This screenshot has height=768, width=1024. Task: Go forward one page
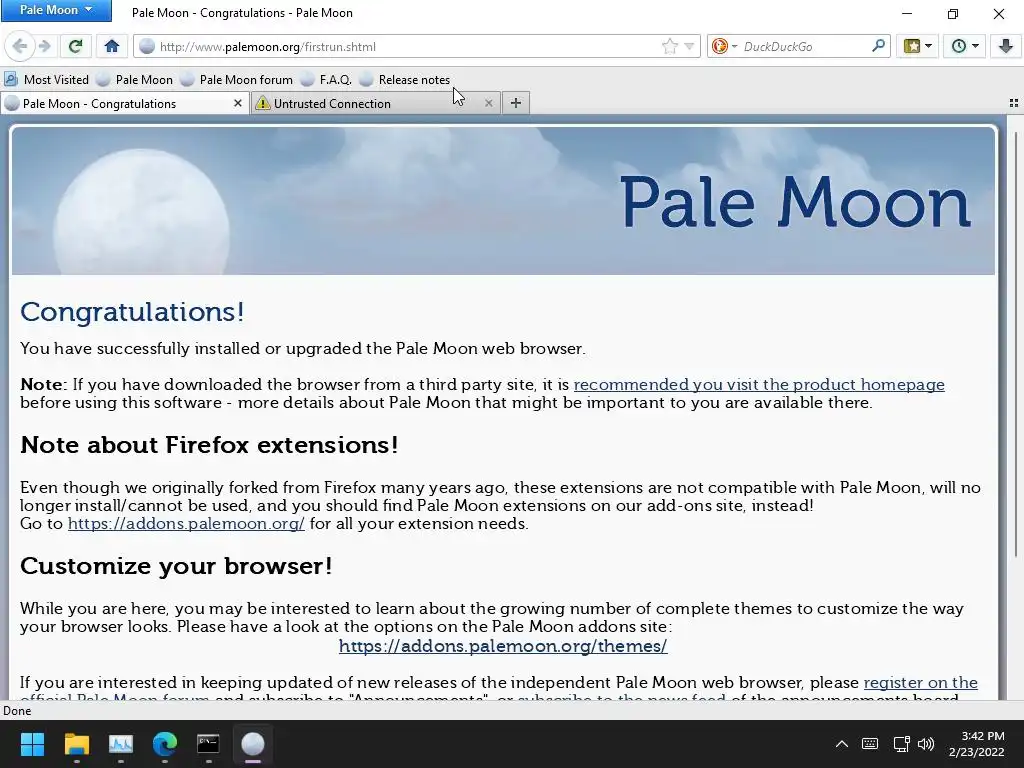pos(44,46)
